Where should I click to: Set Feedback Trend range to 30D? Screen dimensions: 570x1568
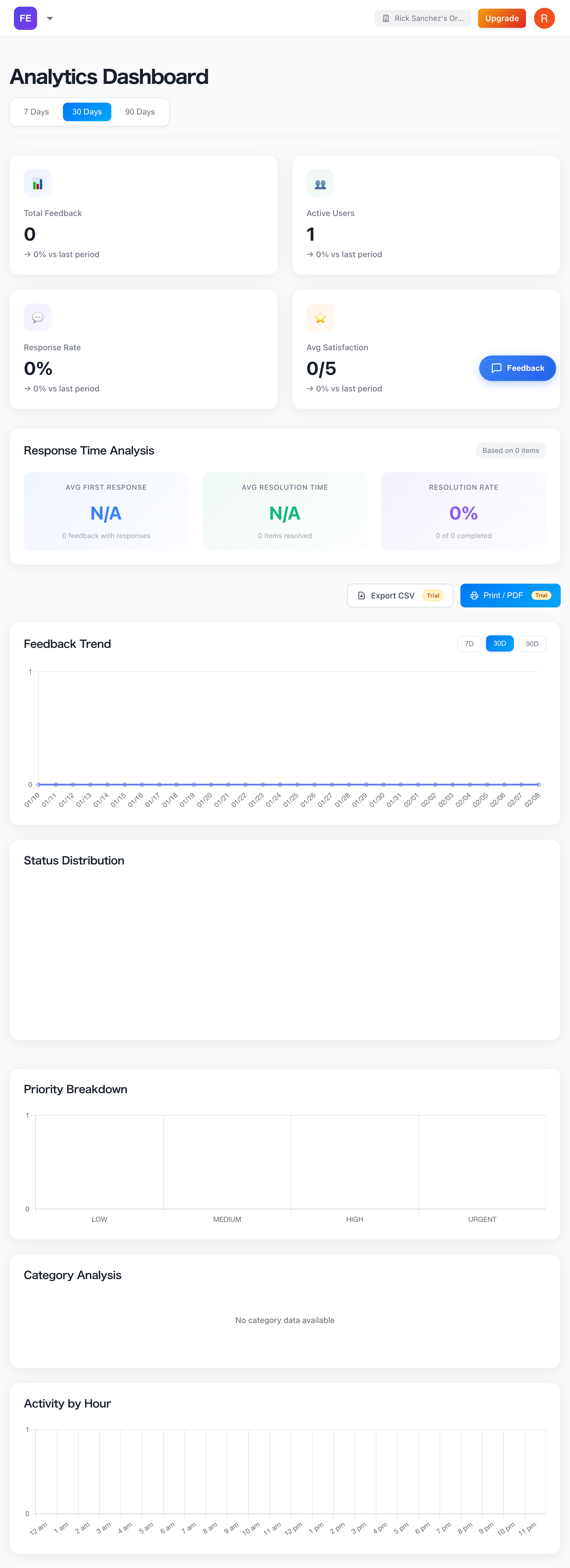499,644
